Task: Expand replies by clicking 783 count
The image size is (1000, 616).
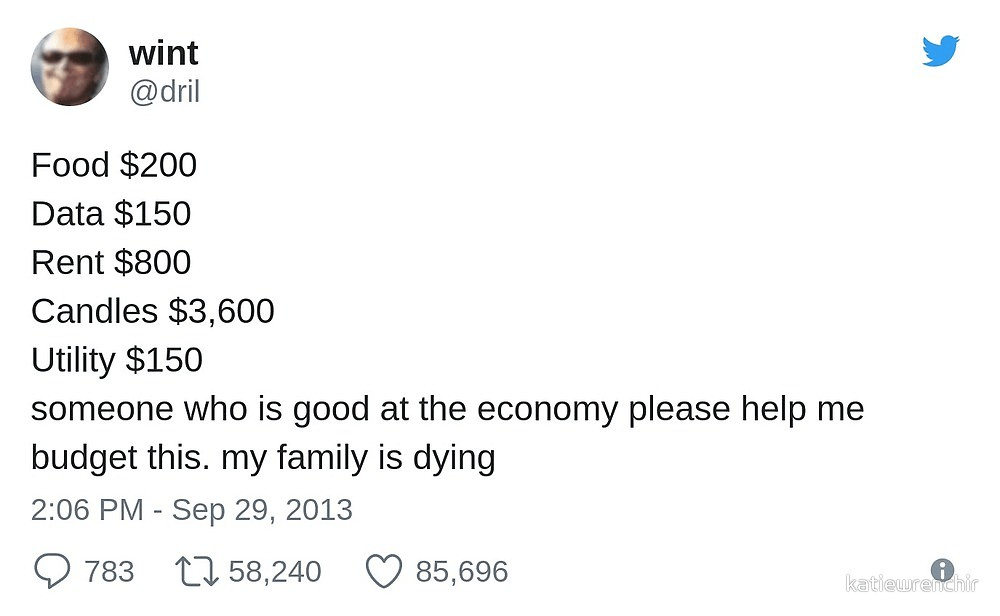Action: pyautogui.click(x=110, y=571)
